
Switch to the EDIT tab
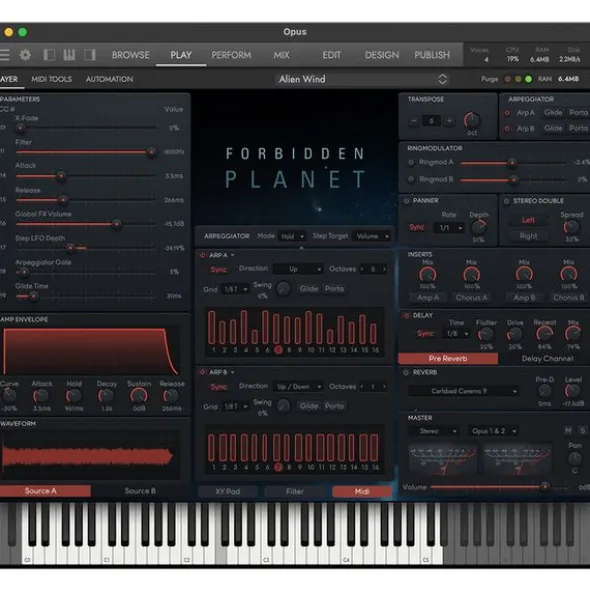coord(332,55)
